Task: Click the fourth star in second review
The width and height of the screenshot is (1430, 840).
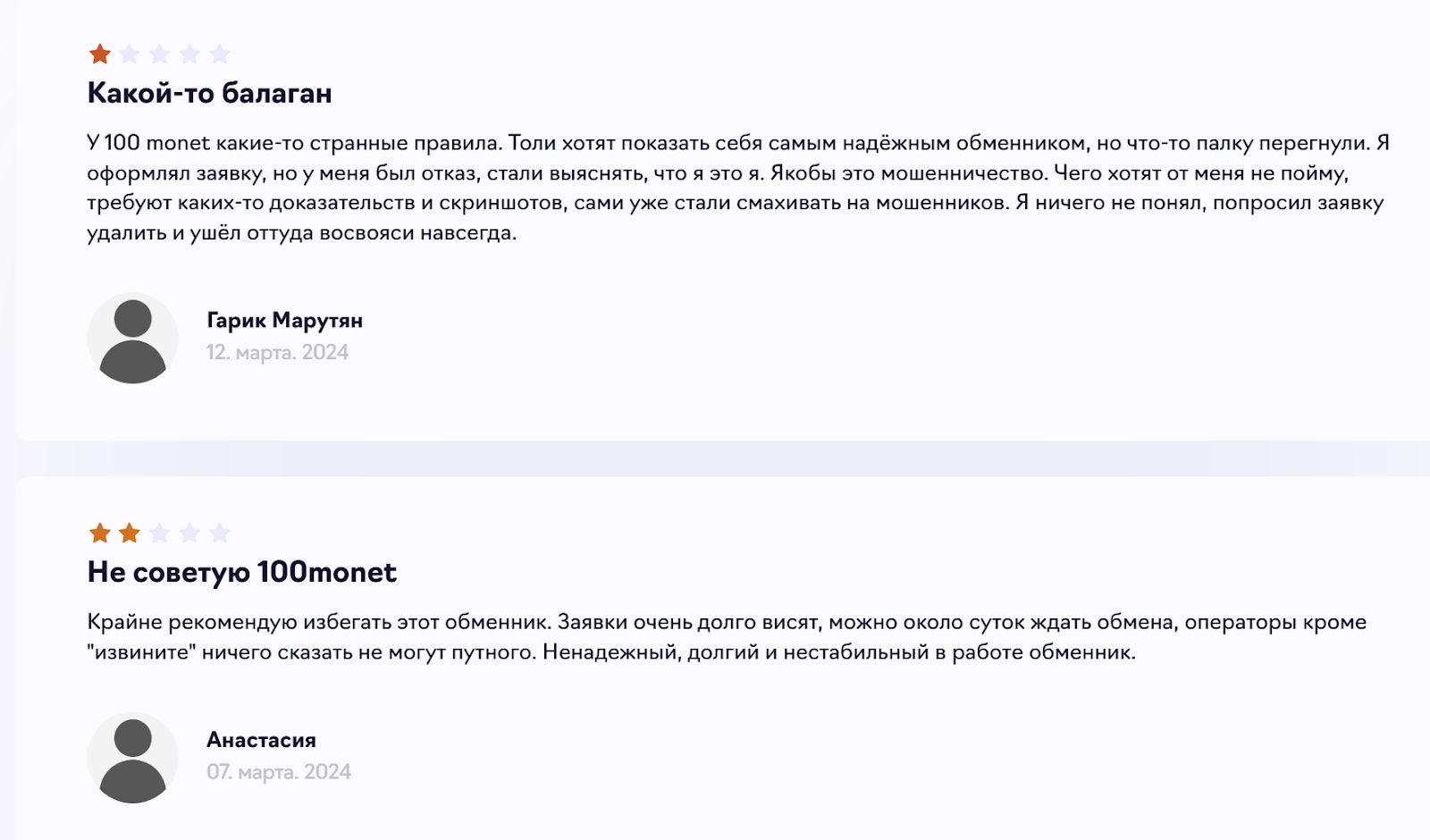Action: (189, 533)
